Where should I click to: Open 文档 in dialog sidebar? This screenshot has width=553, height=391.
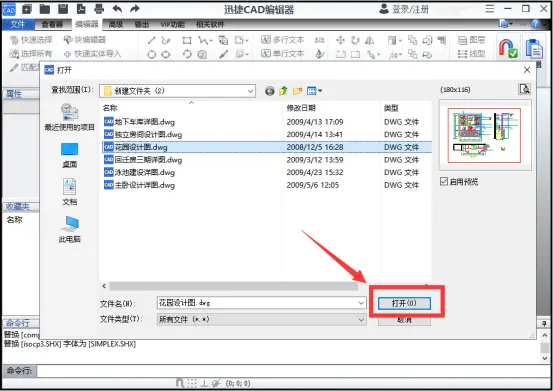[x=69, y=192]
